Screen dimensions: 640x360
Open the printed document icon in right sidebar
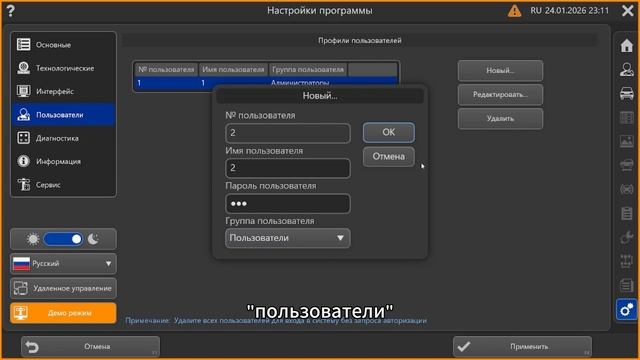pos(627,285)
